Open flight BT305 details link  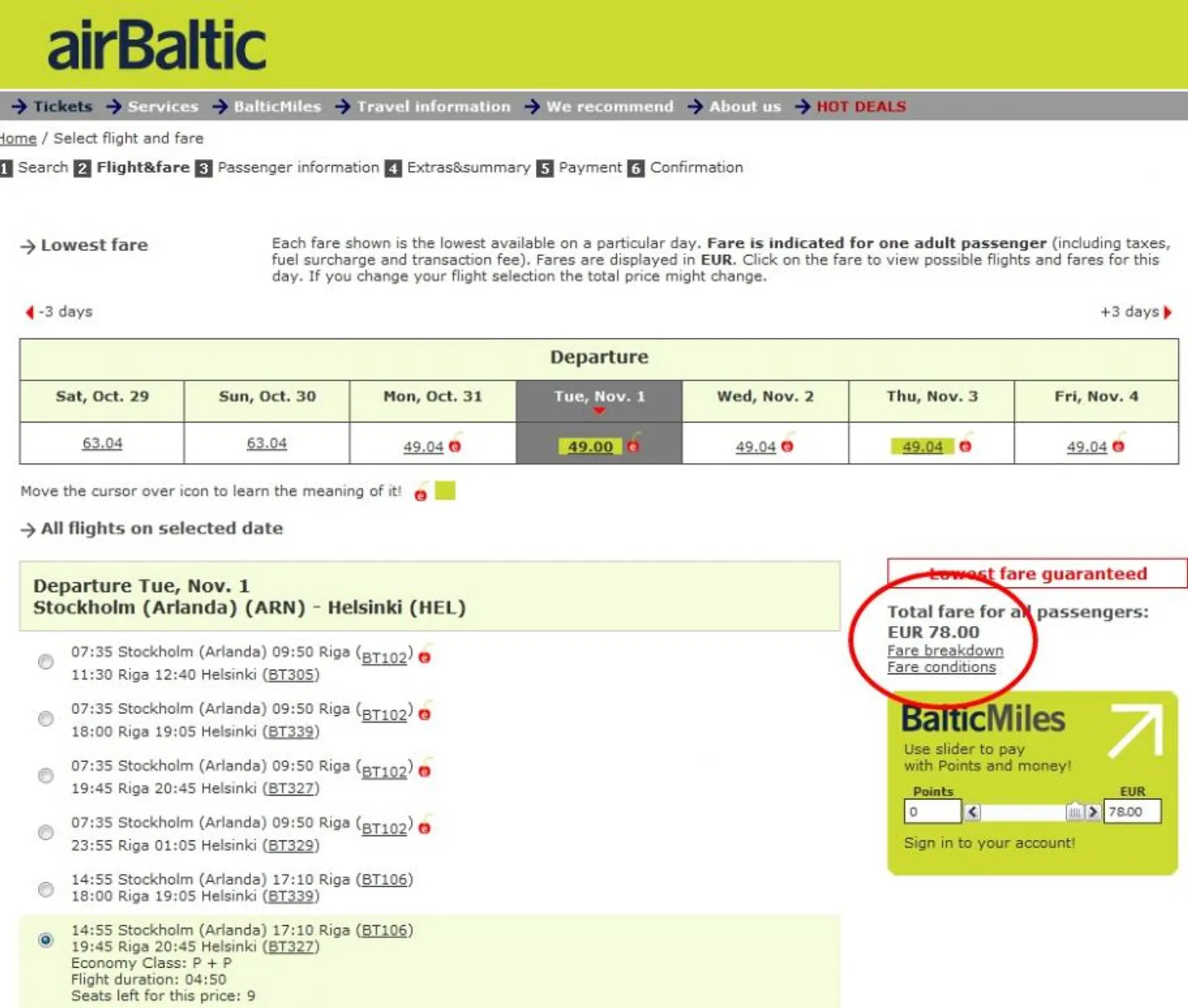click(291, 675)
